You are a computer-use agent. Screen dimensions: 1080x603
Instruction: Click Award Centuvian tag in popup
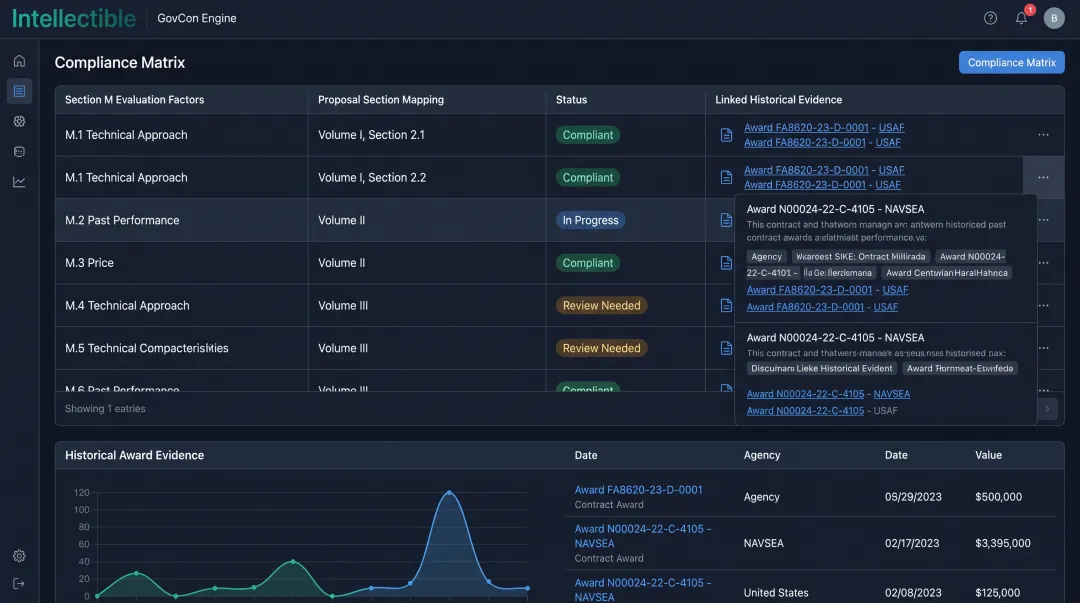coord(946,273)
